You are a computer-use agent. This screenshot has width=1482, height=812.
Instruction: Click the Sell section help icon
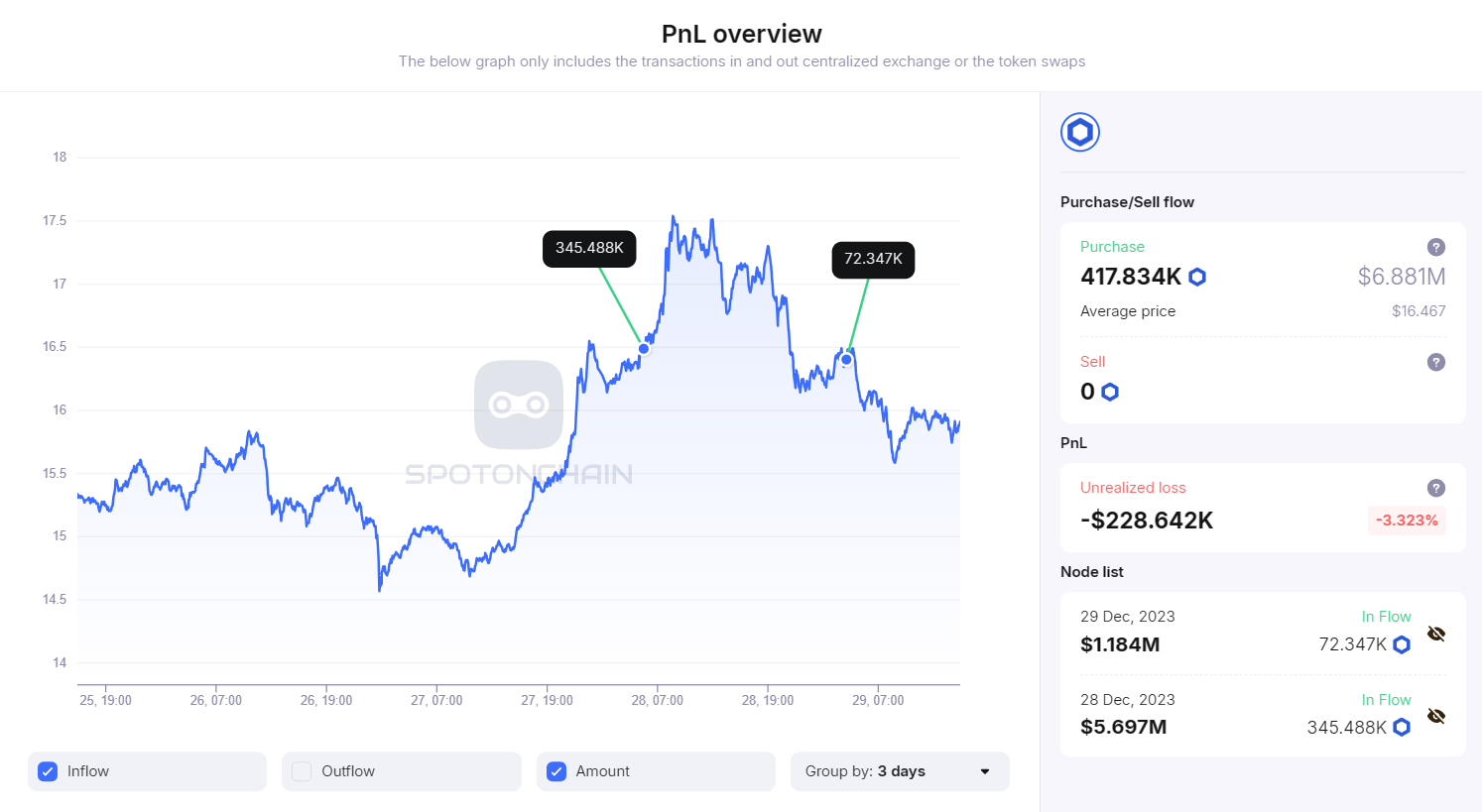1435,362
